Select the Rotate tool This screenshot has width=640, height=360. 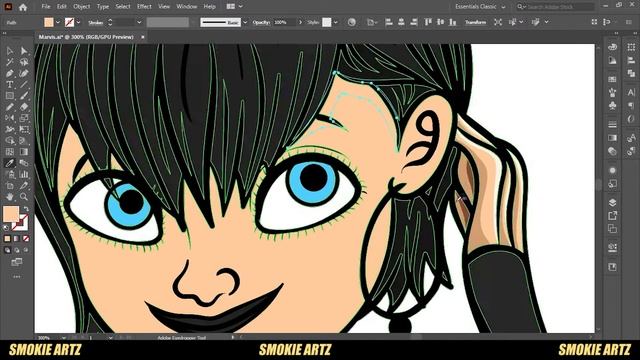(10, 118)
